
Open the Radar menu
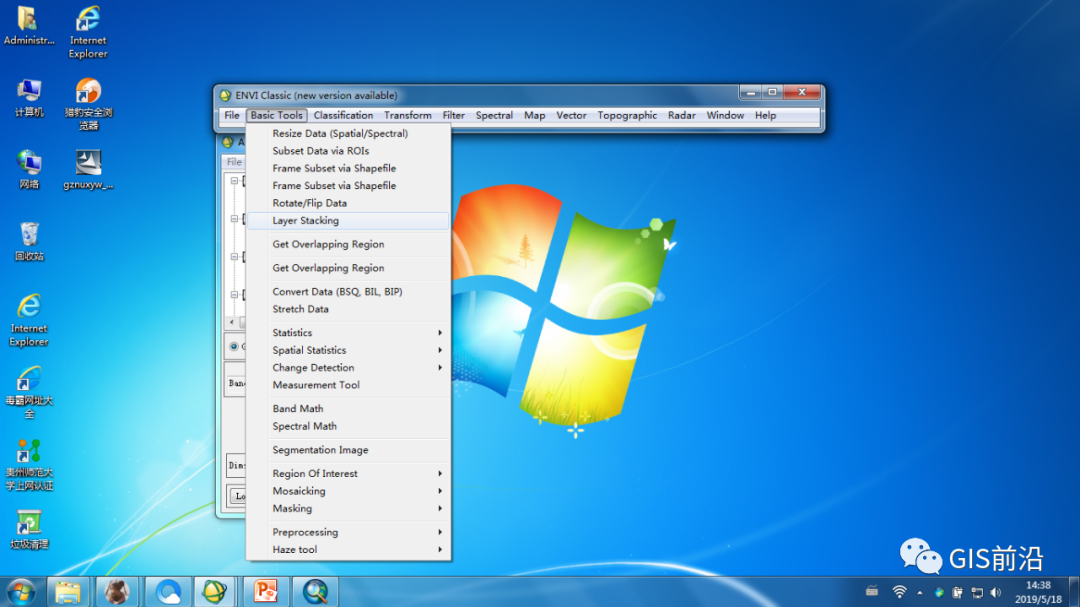(681, 115)
